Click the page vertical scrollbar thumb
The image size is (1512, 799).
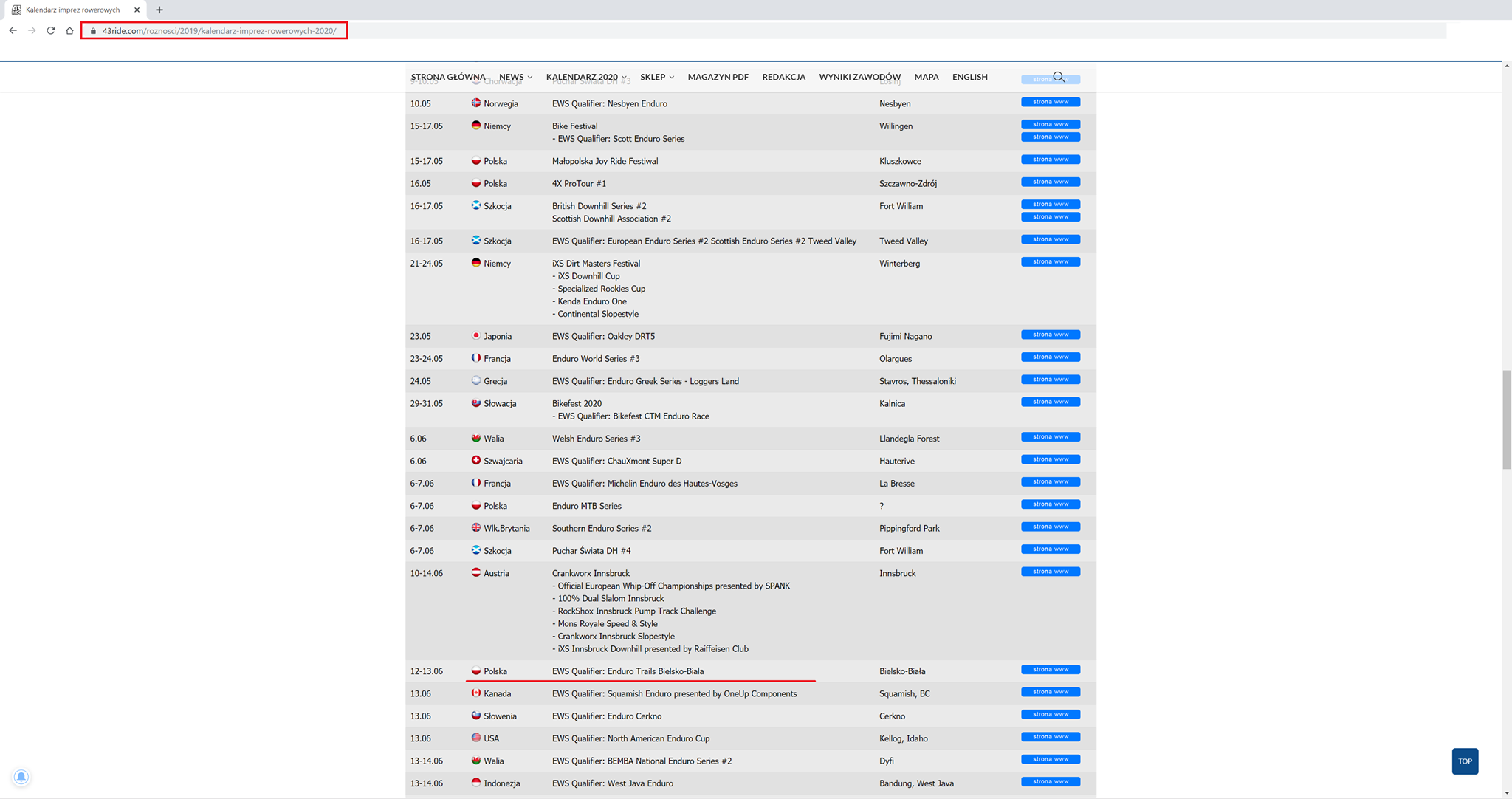(x=1507, y=419)
